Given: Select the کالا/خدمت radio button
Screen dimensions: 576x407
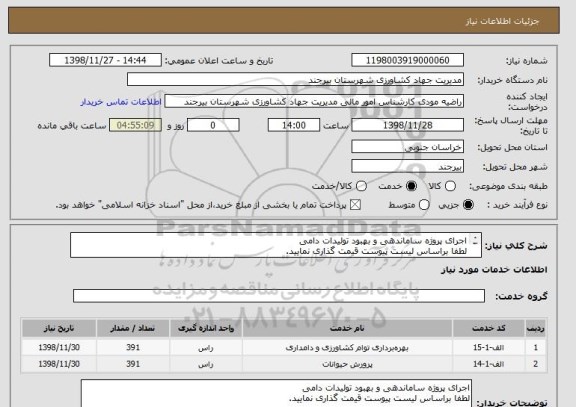Looking at the screenshot, I should (361, 186).
